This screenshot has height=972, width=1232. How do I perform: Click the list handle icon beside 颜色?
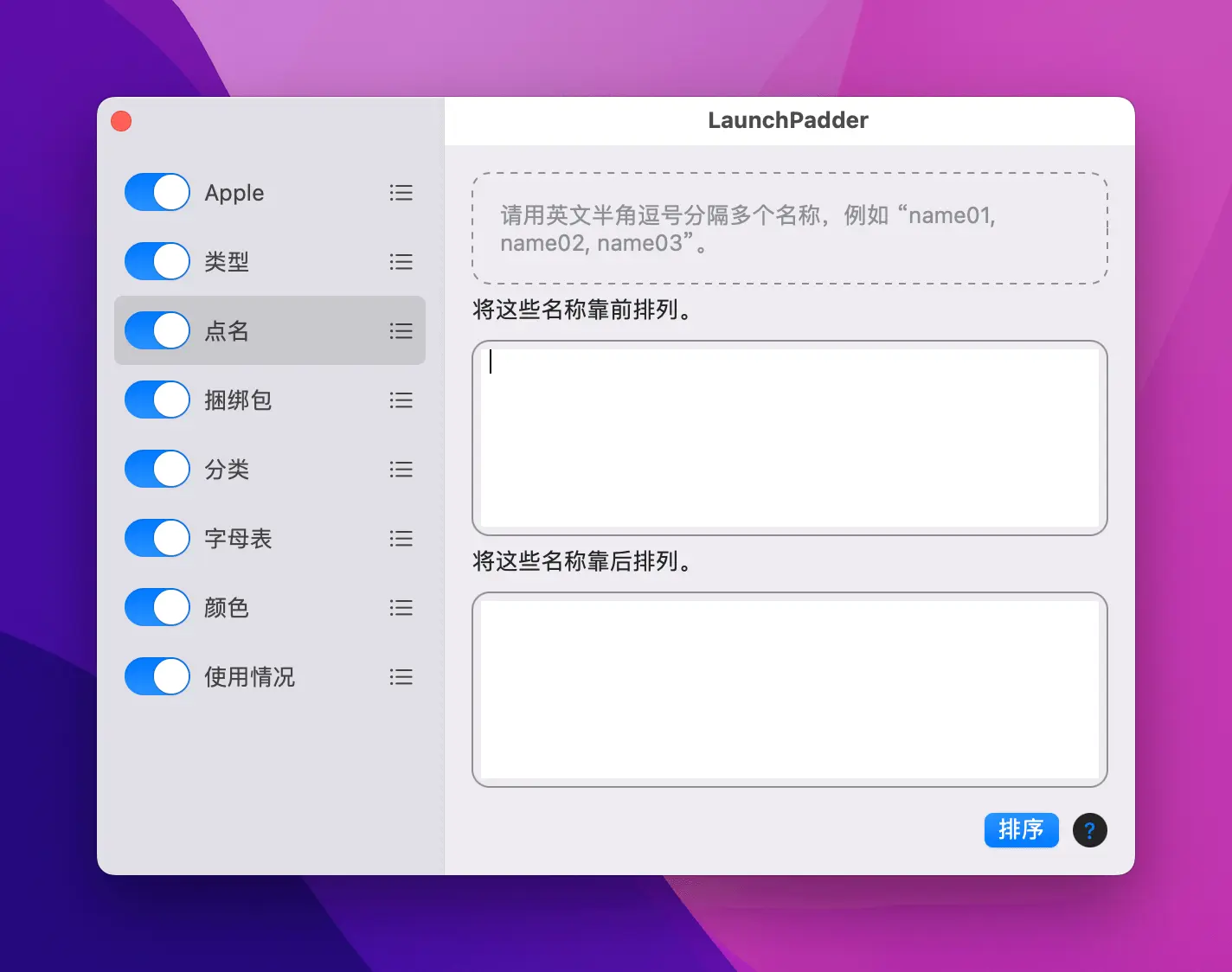point(401,608)
